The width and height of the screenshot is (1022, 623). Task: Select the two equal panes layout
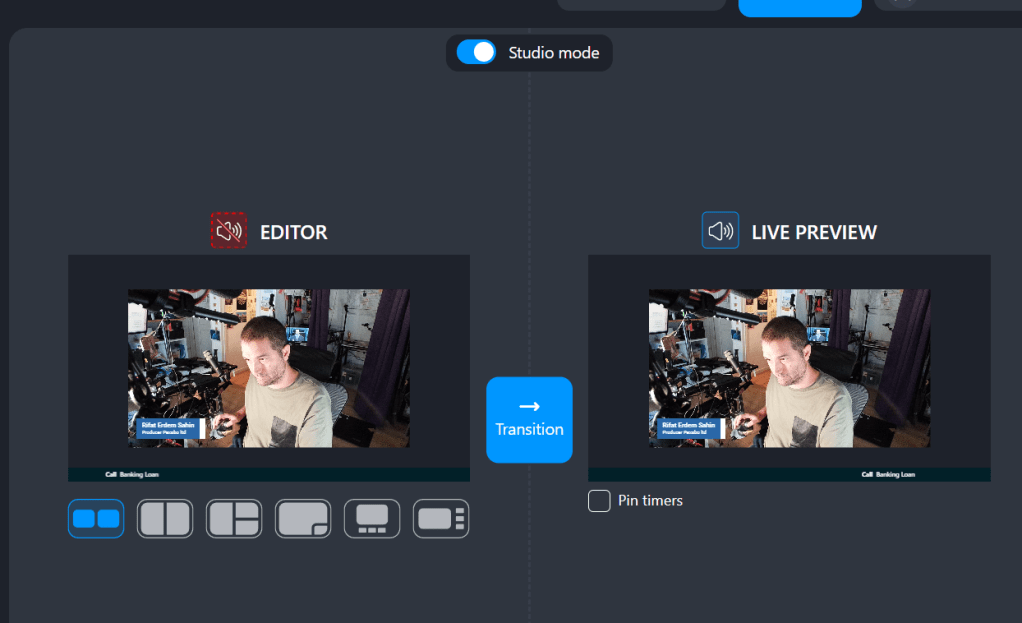click(x=96, y=519)
